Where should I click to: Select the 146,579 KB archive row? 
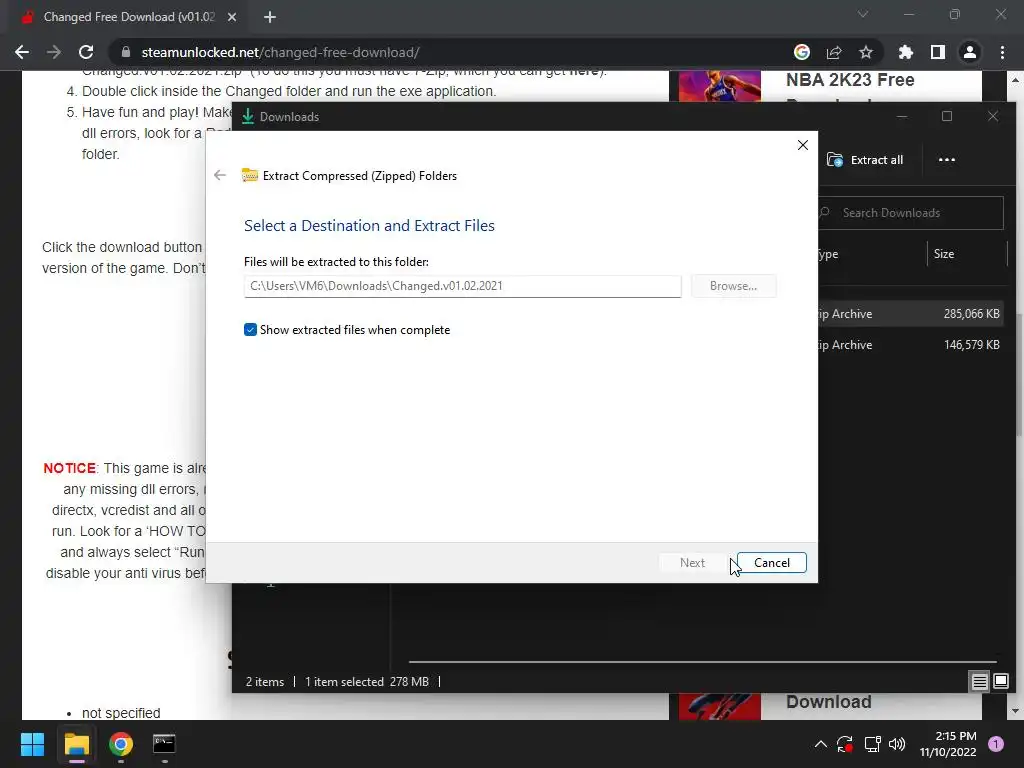coord(910,345)
